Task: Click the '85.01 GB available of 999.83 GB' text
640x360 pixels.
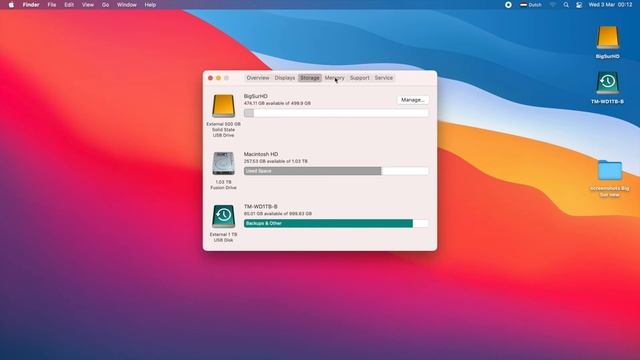Action: click(278, 213)
